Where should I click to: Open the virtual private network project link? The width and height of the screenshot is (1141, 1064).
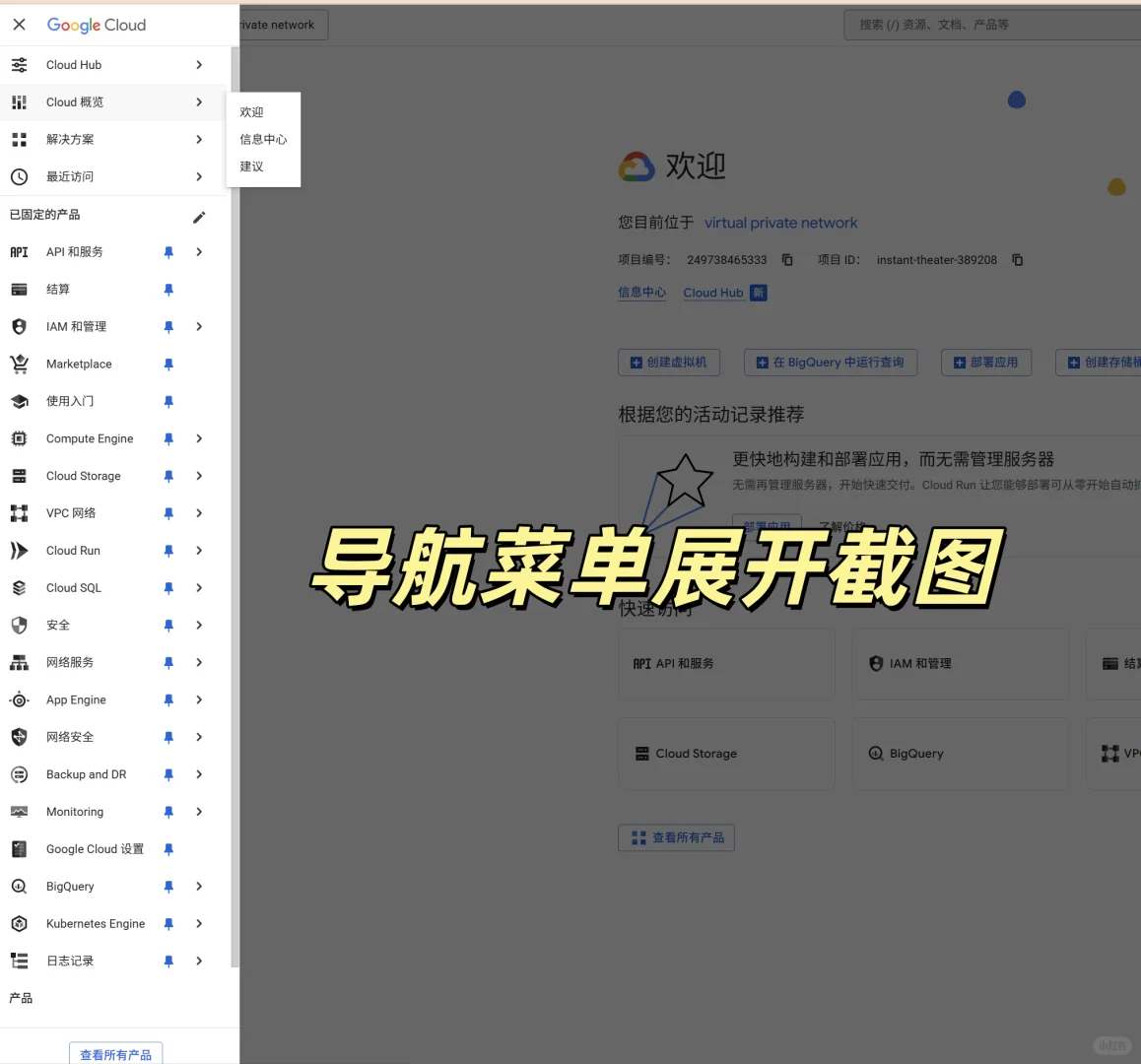[781, 223]
